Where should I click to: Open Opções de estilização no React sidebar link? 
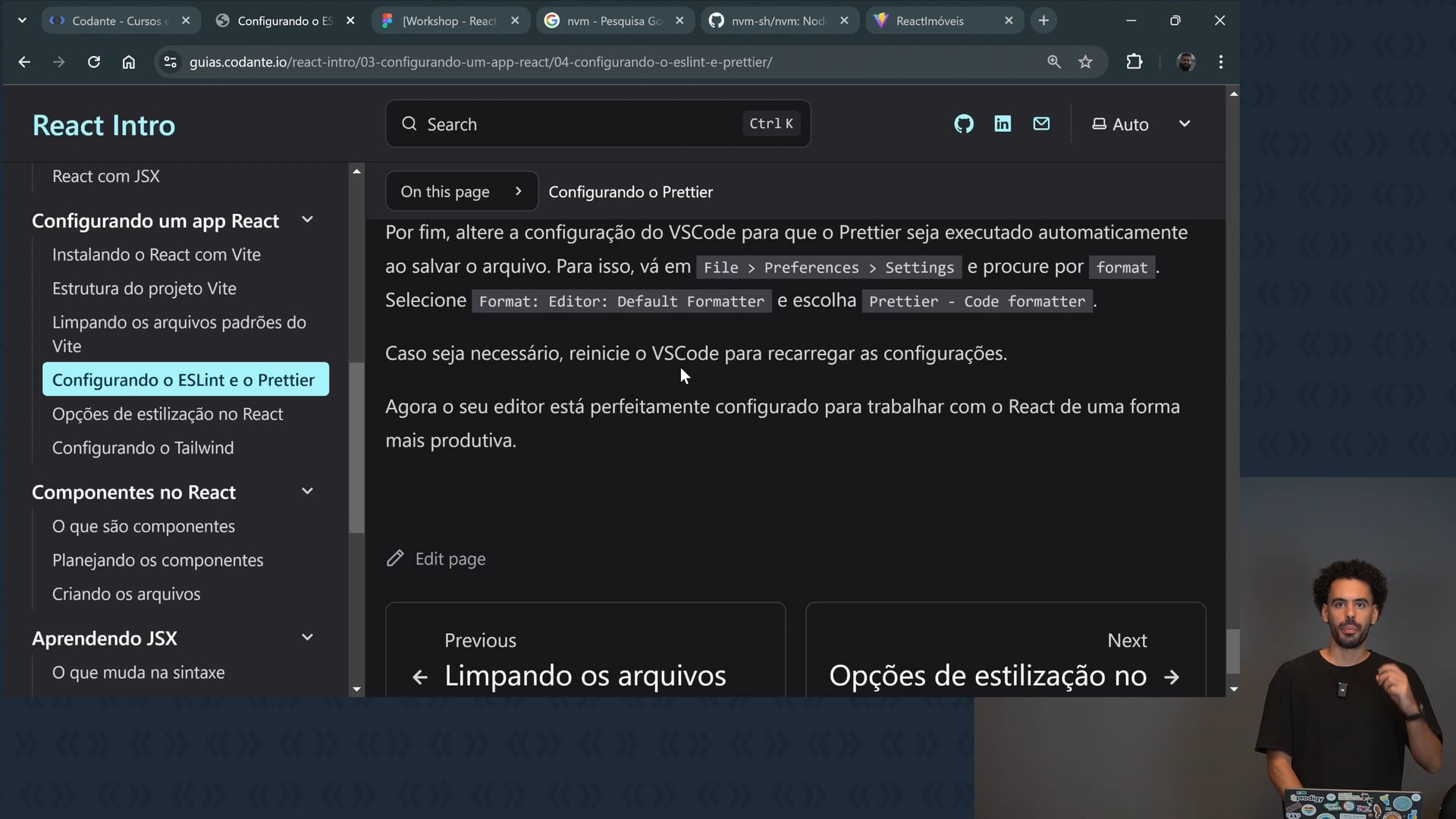tap(168, 414)
